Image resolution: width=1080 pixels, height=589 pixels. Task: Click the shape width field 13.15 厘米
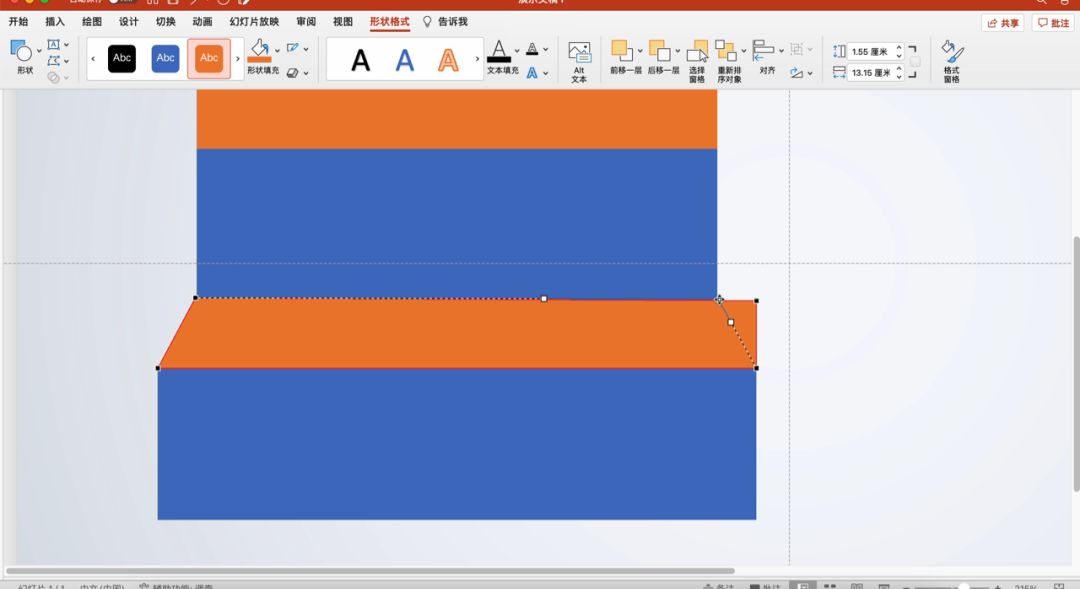[871, 72]
